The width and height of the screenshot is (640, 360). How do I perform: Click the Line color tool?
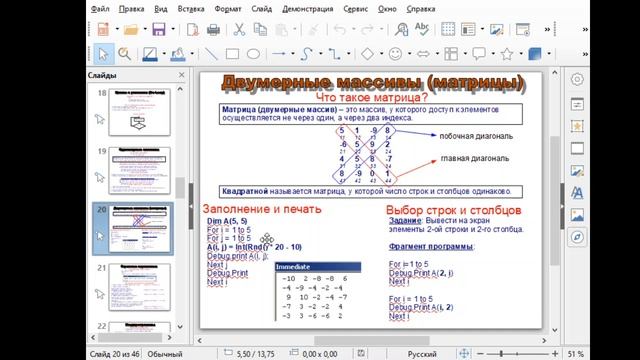pyautogui.click(x=150, y=54)
